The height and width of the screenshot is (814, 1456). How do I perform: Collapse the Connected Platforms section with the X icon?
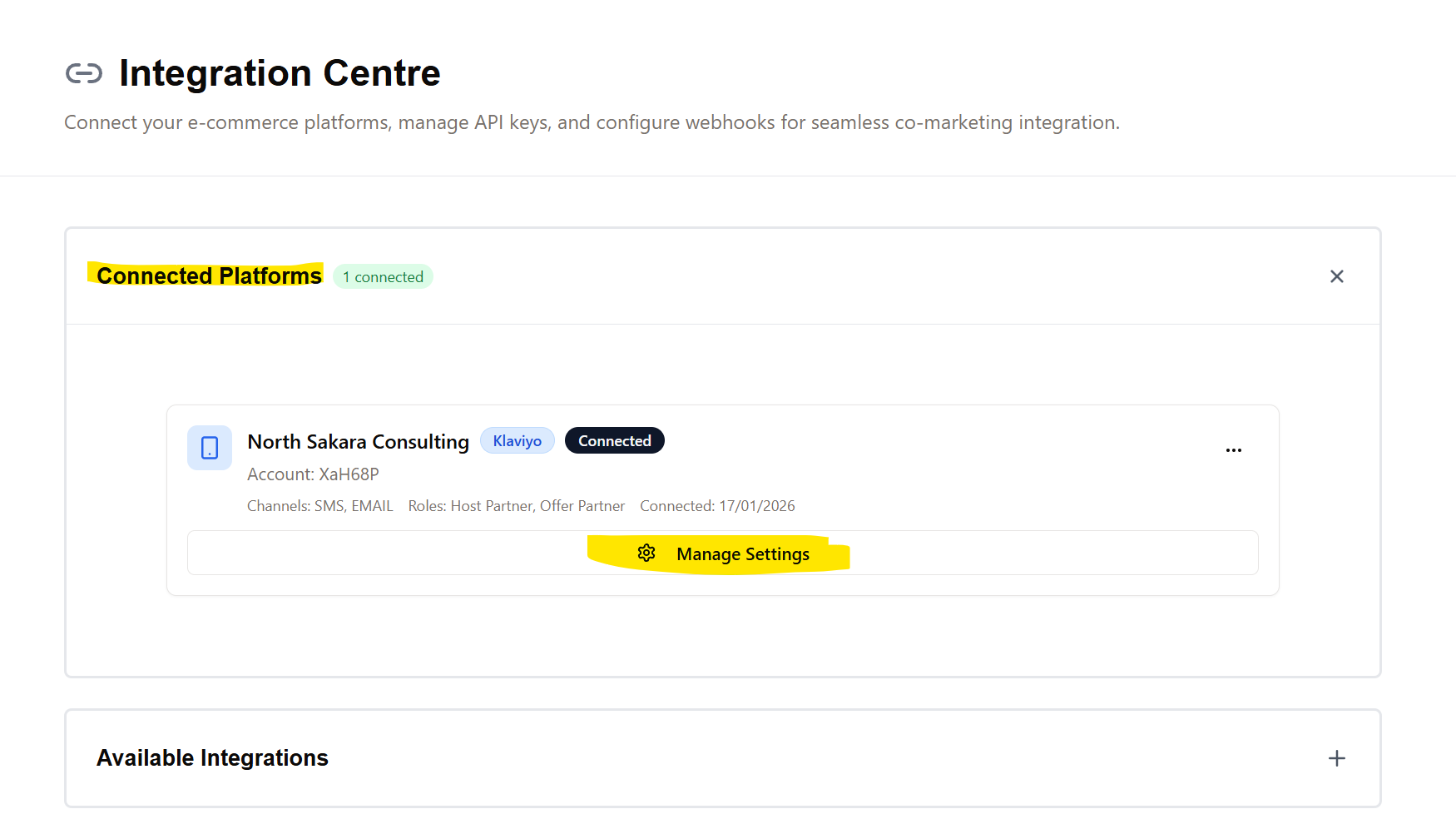click(1336, 276)
